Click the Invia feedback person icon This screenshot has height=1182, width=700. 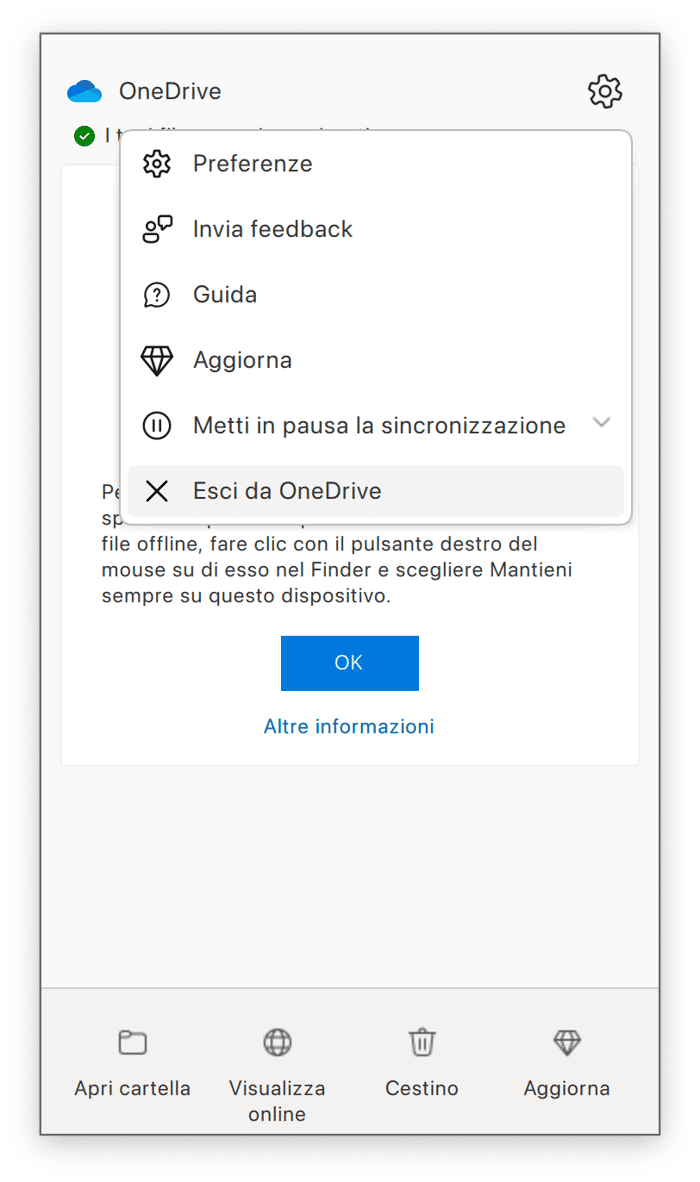point(157,229)
